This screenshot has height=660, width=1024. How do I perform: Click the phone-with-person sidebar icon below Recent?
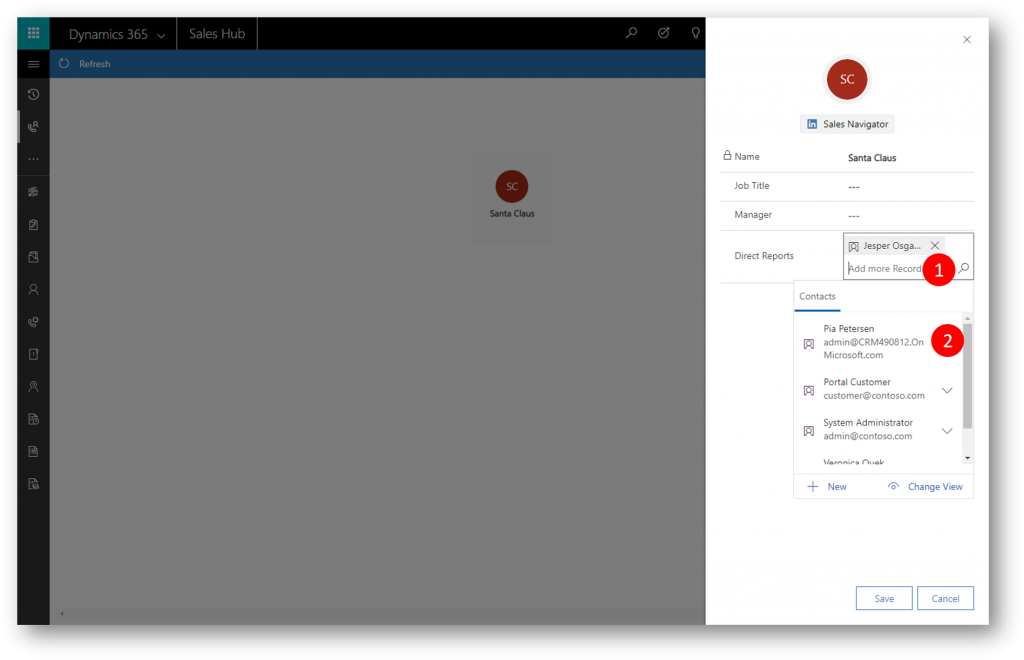(x=33, y=127)
